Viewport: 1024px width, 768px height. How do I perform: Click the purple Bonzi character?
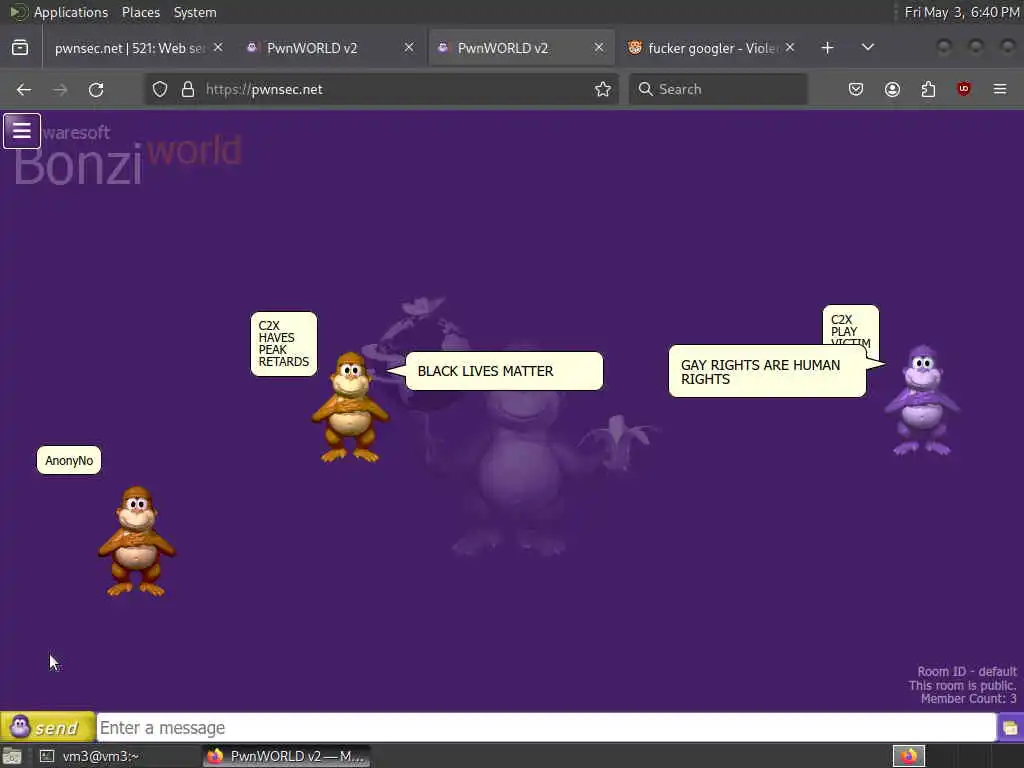coord(922,401)
